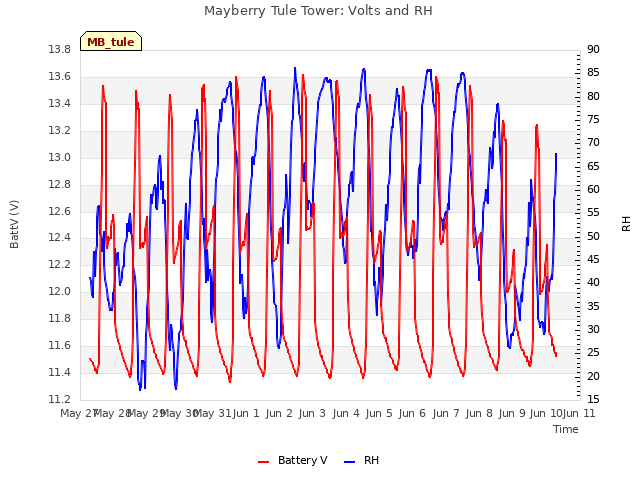This screenshot has width=640, height=480.
Task: Click the Jun 1 date tick label
Action: [x=246, y=413]
